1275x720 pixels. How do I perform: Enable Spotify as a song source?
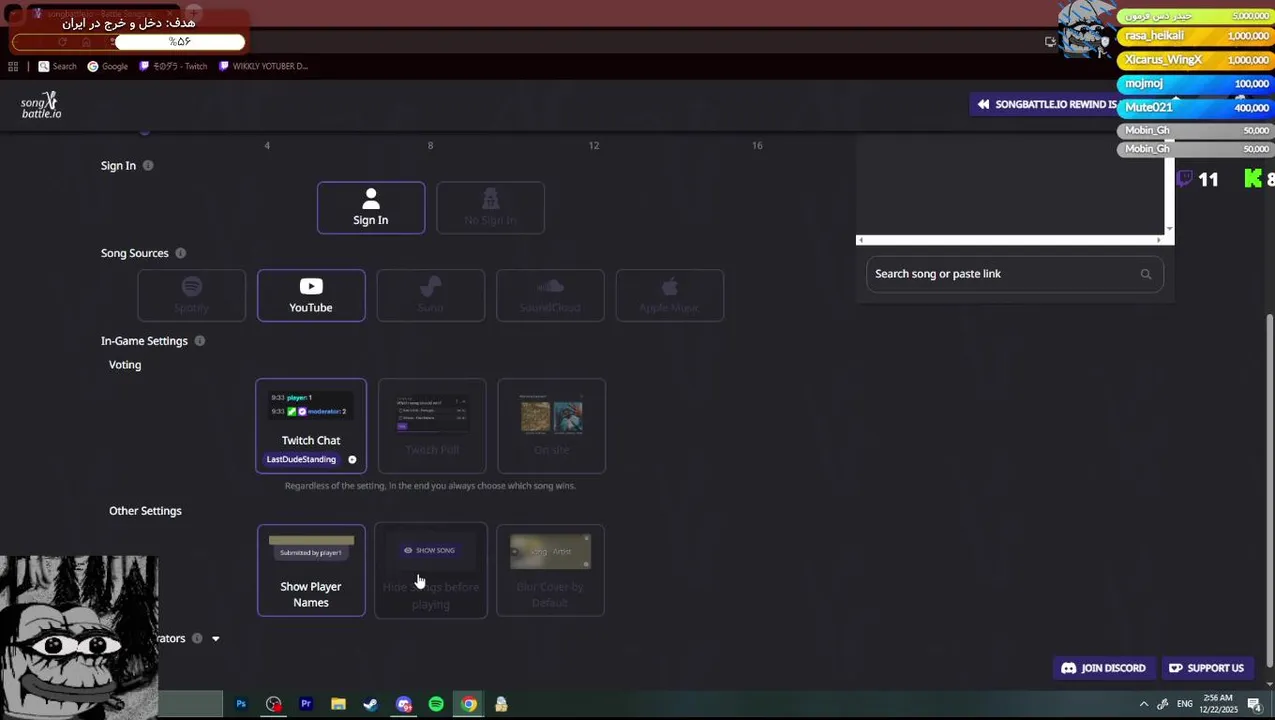pos(192,295)
